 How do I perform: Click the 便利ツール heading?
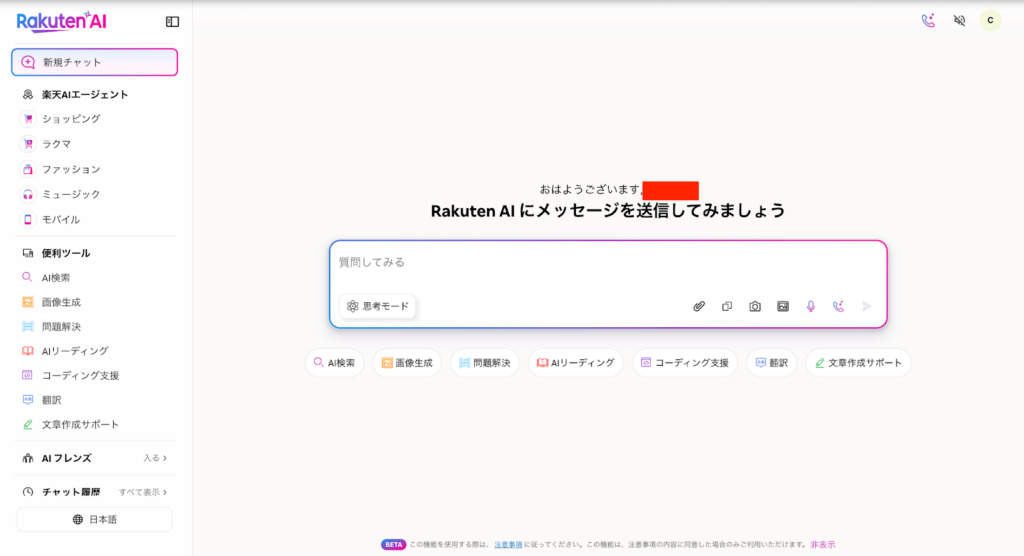(66, 253)
